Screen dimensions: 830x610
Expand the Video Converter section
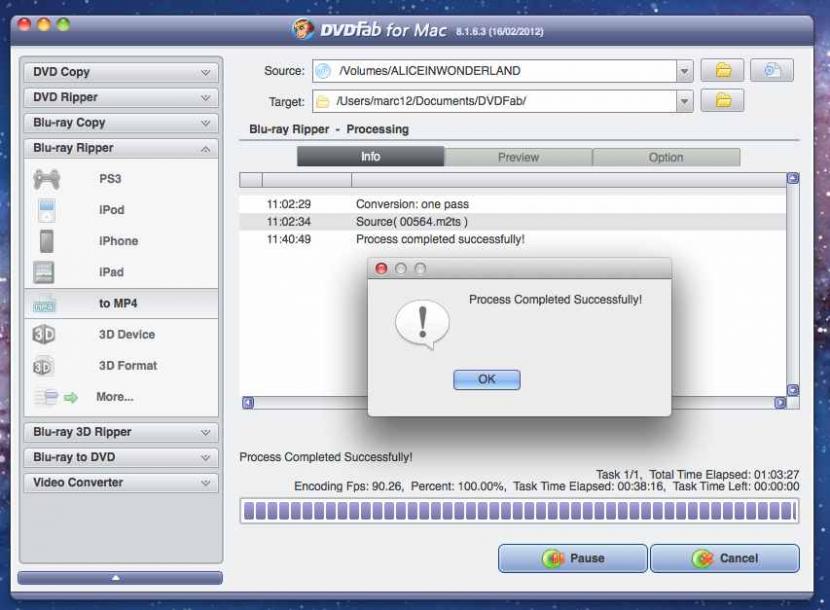tap(121, 483)
